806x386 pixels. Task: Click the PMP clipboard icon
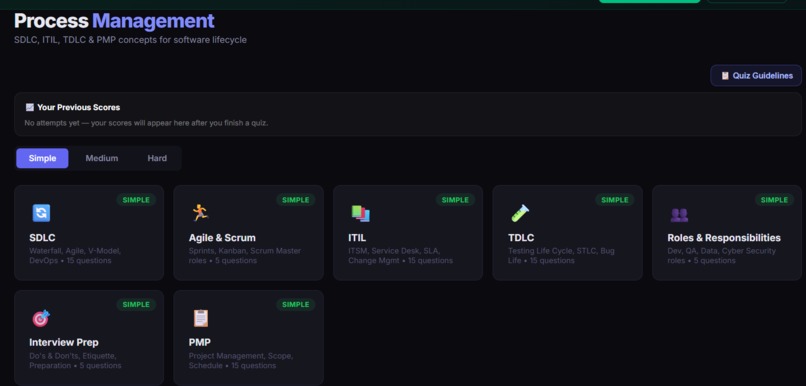click(200, 318)
